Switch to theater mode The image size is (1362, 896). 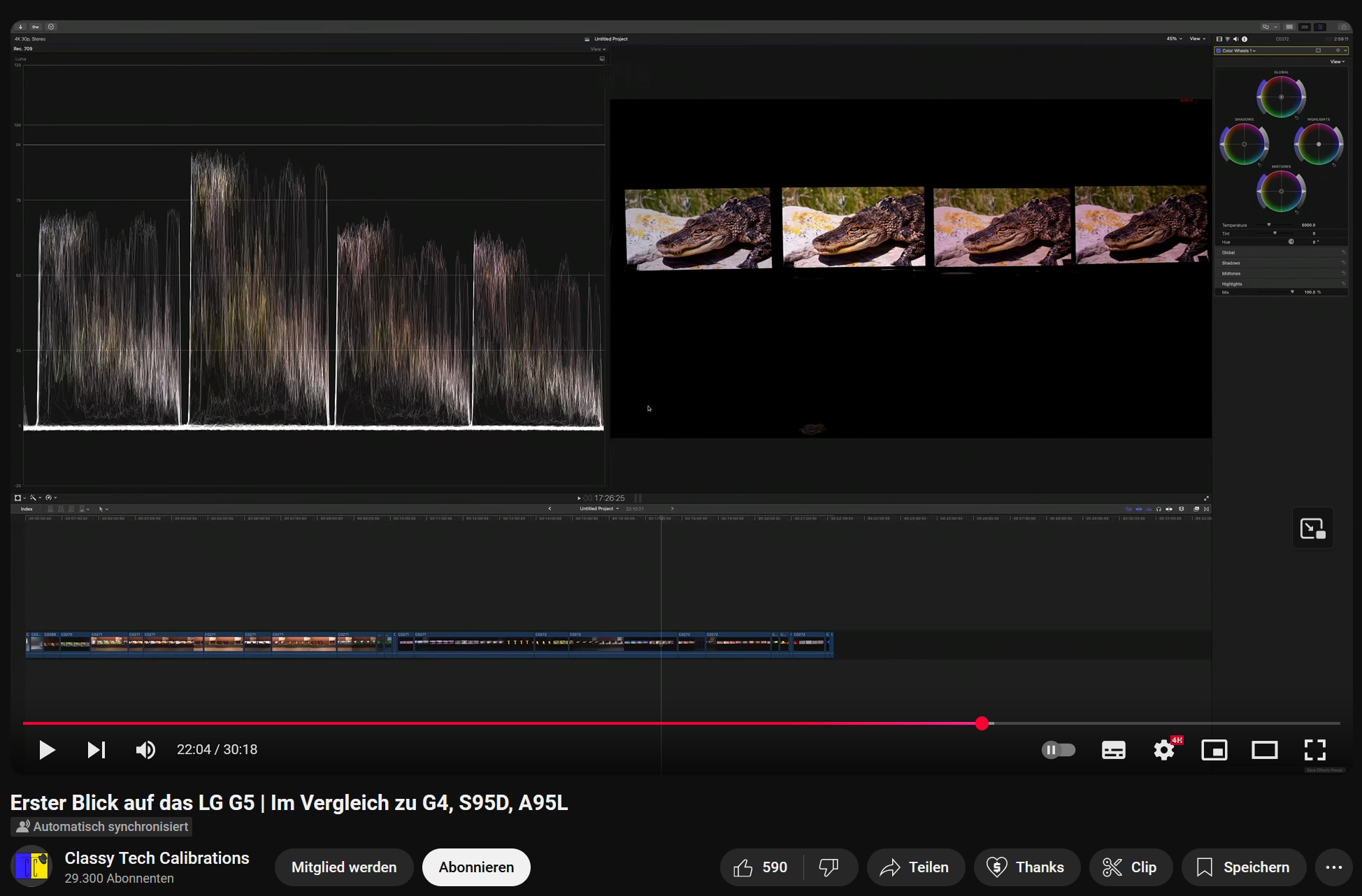(1264, 750)
